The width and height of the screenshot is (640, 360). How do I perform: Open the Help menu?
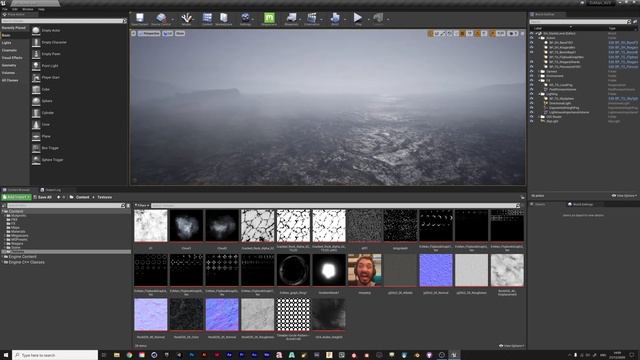pyautogui.click(x=41, y=9)
